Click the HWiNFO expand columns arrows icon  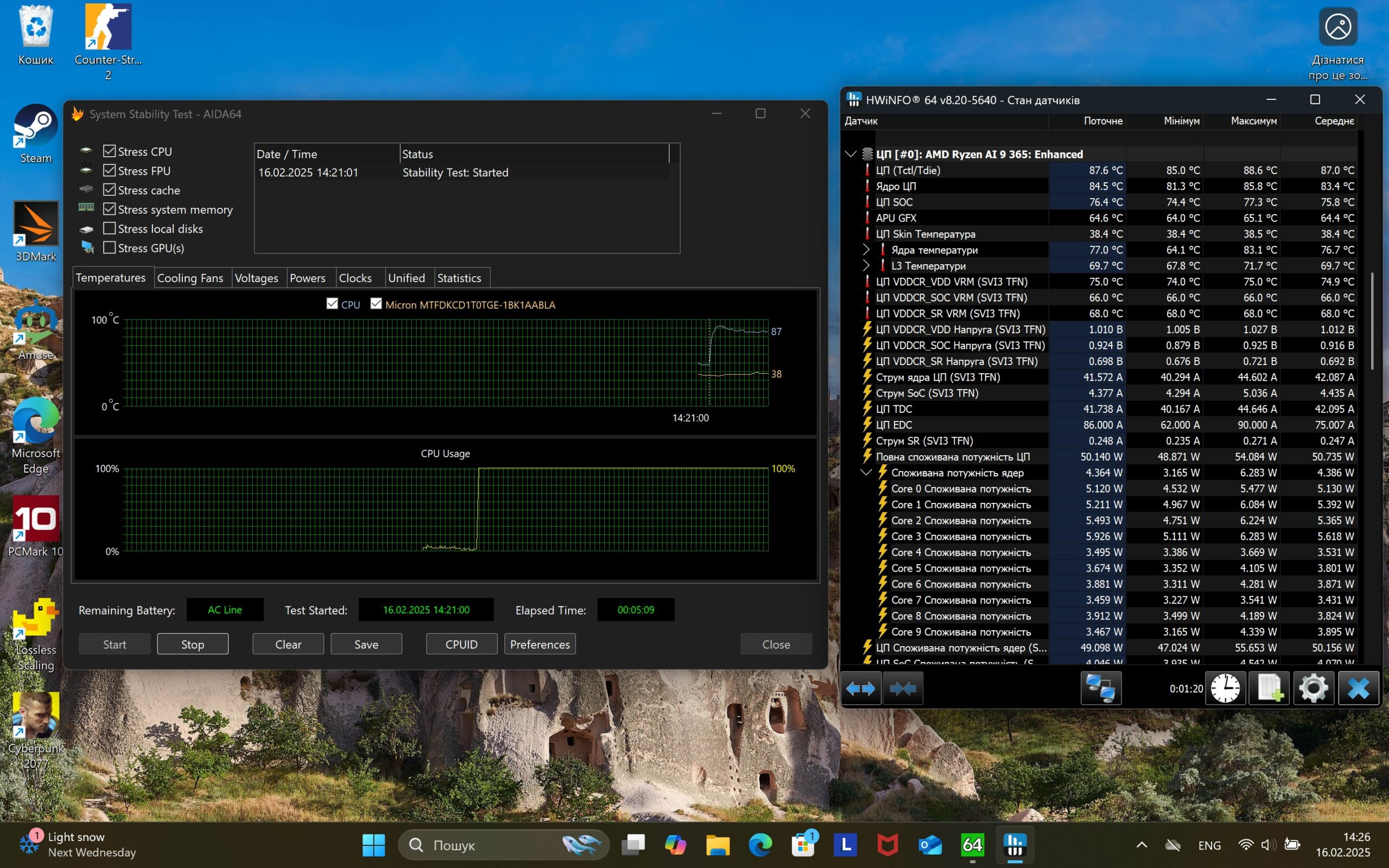click(x=861, y=688)
